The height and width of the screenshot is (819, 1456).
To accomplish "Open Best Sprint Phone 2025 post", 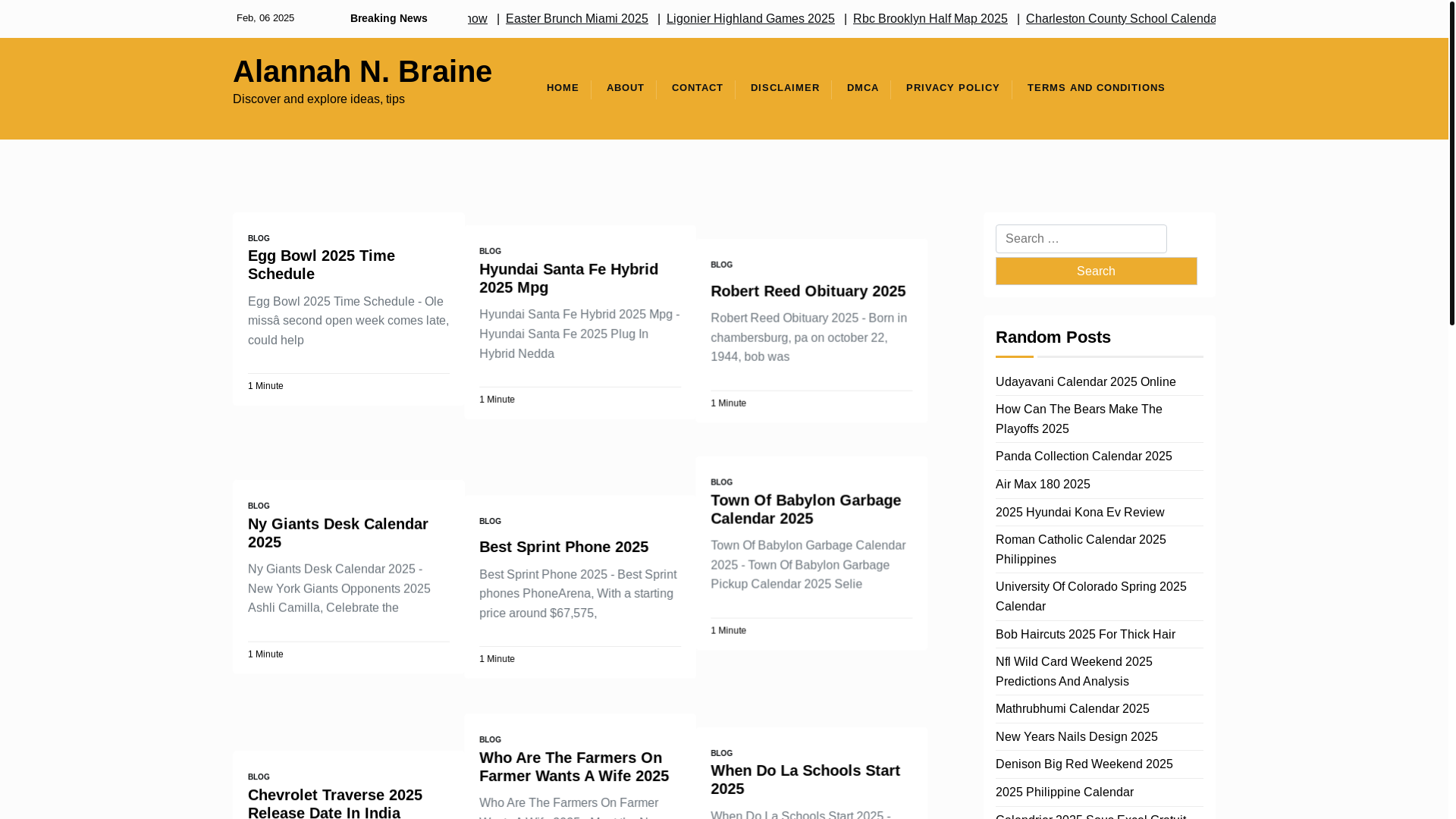I will coord(563,547).
